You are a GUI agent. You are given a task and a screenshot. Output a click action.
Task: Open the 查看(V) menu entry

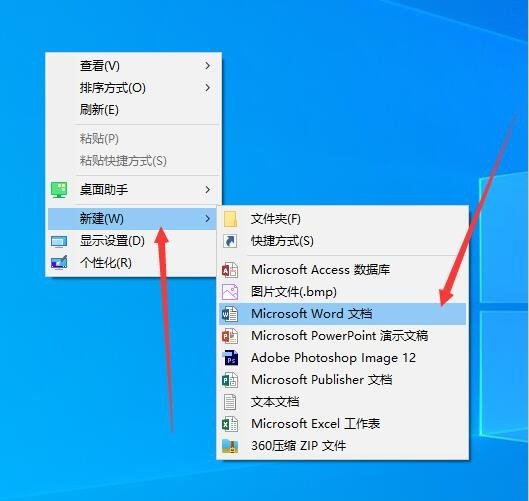click(x=134, y=66)
